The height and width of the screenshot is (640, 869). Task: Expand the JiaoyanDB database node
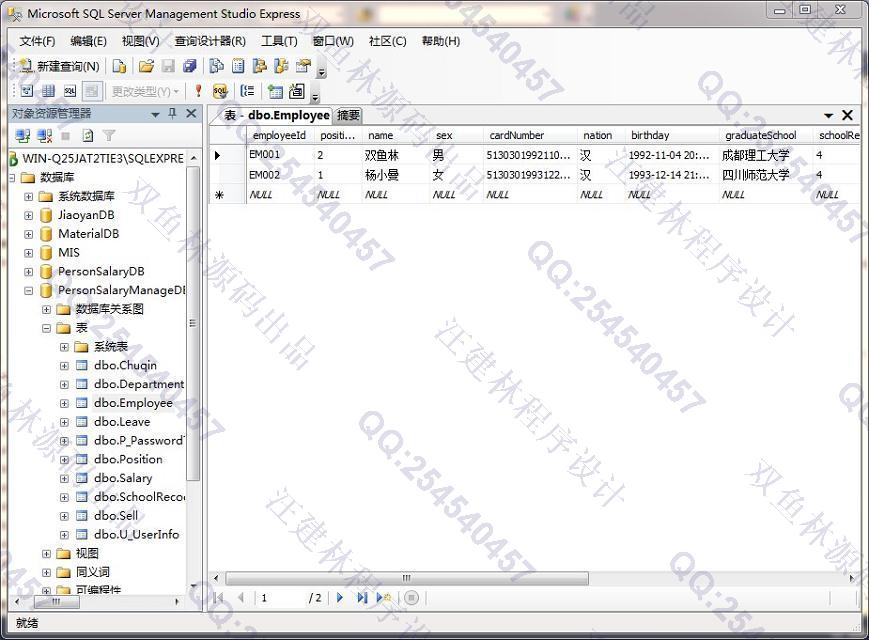[x=29, y=216]
